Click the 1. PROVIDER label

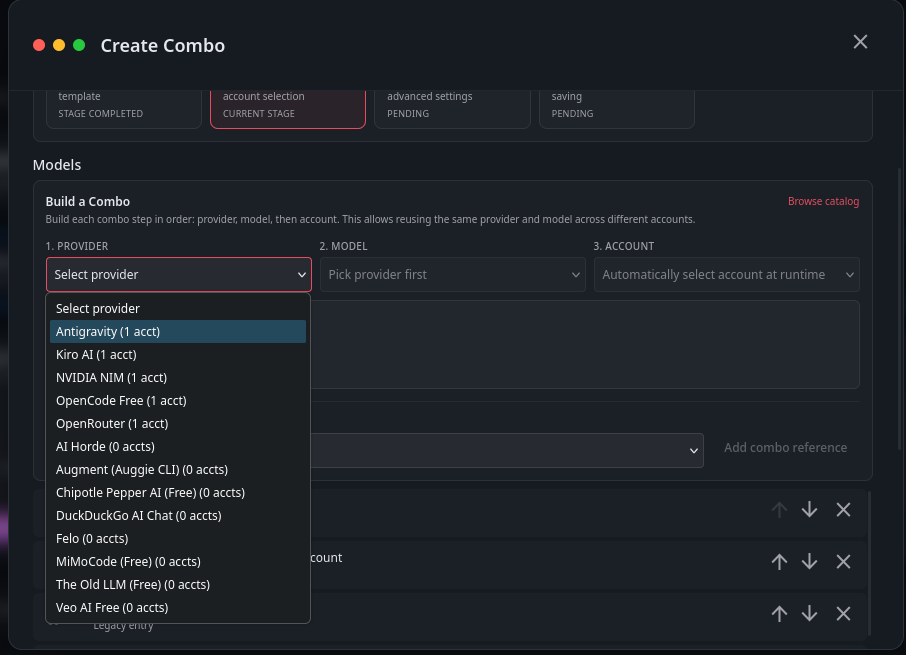77,246
